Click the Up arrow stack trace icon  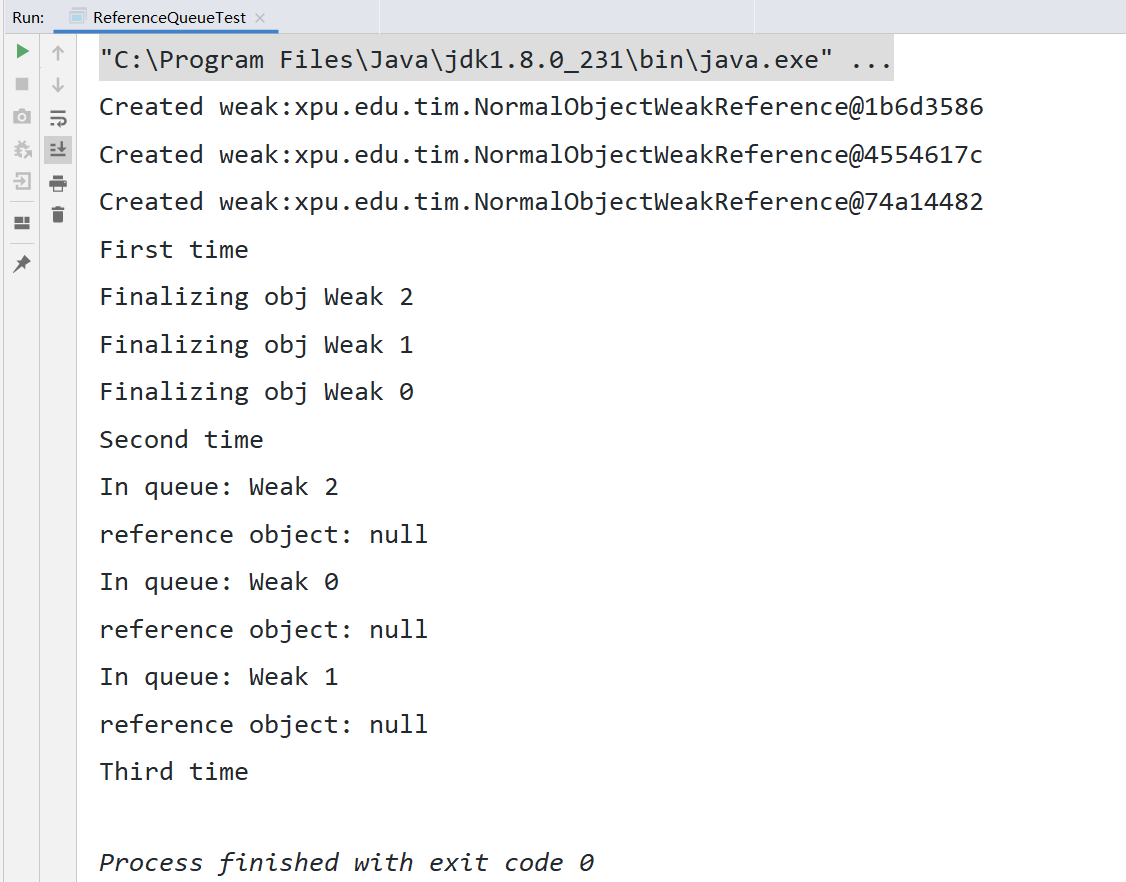tap(58, 53)
